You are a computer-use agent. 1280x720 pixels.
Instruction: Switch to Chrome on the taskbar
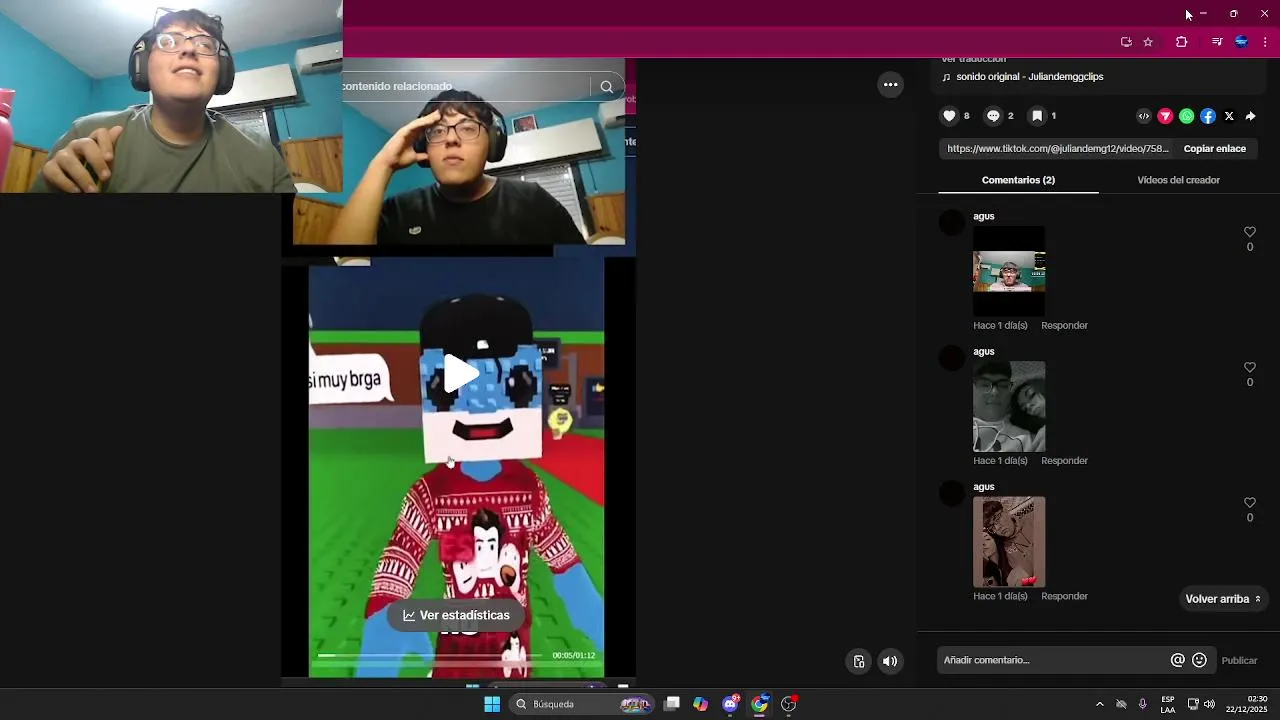click(x=760, y=704)
